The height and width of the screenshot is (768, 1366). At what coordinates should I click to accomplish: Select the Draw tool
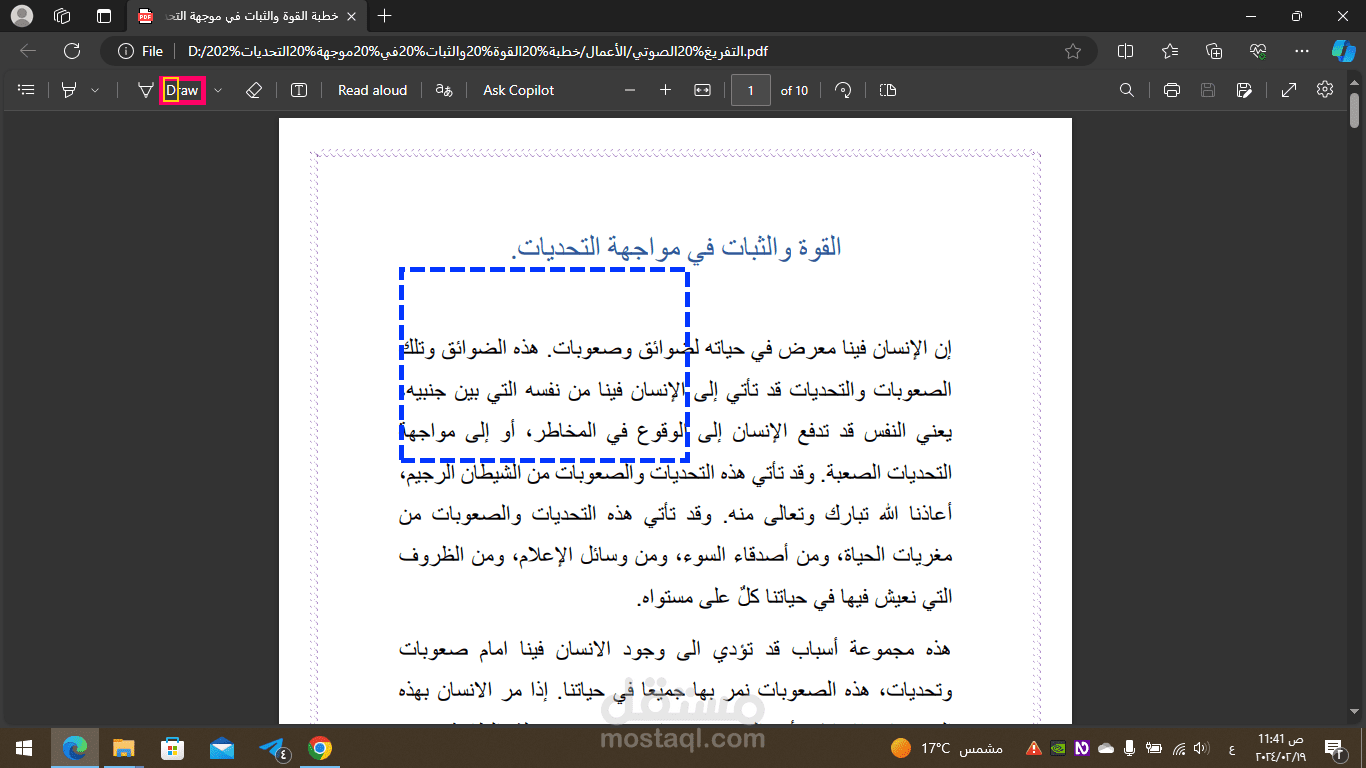pyautogui.click(x=173, y=90)
